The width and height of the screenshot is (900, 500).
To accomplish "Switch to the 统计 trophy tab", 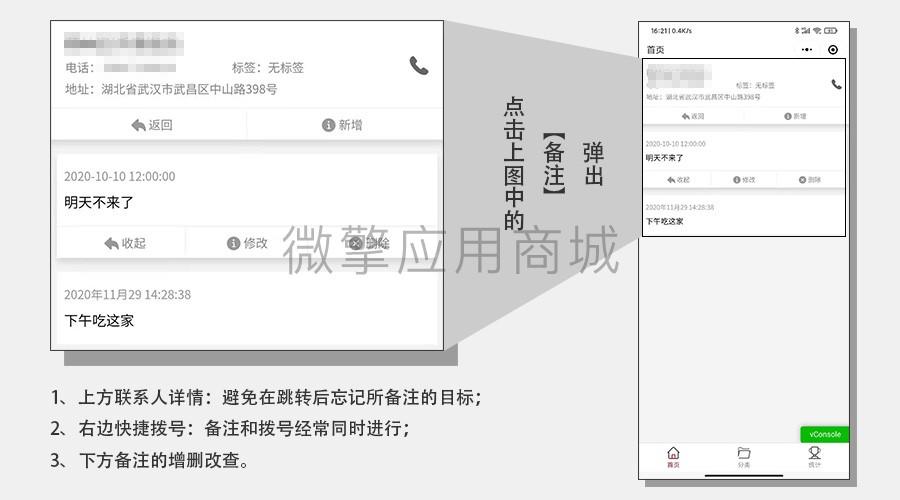I will pyautogui.click(x=814, y=457).
